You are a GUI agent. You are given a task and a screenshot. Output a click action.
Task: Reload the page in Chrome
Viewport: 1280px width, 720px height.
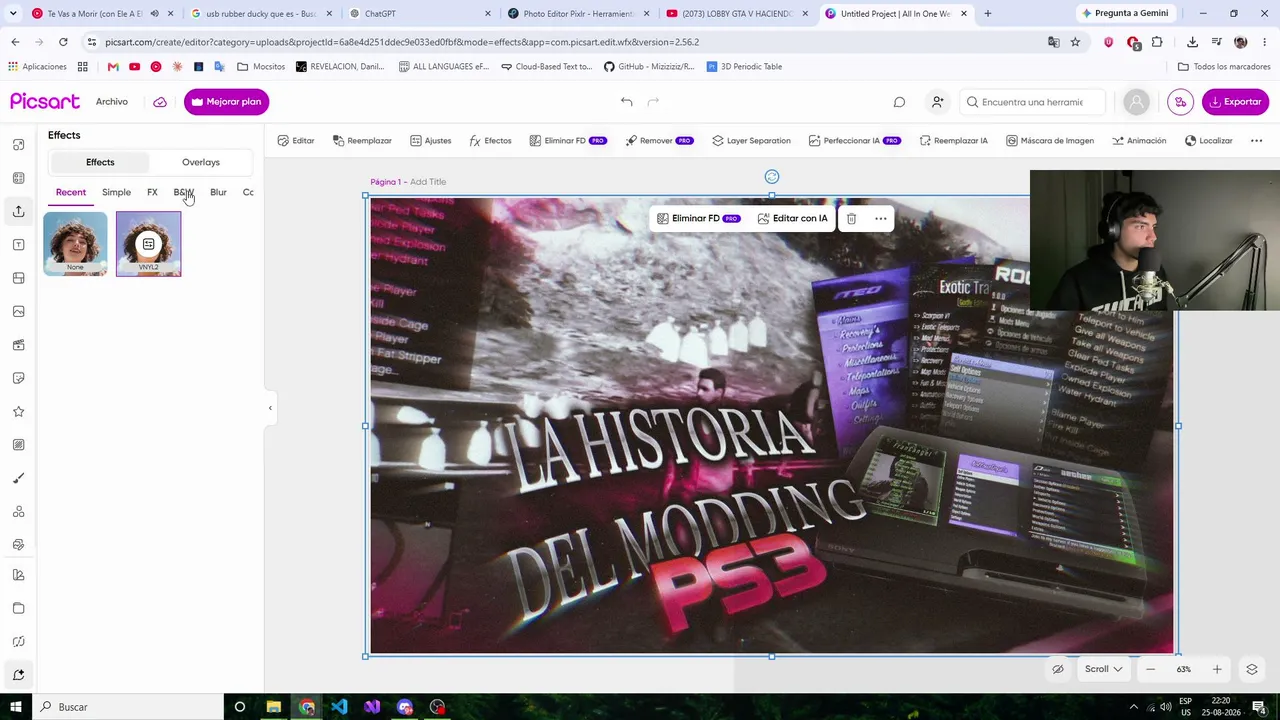pos(63,42)
